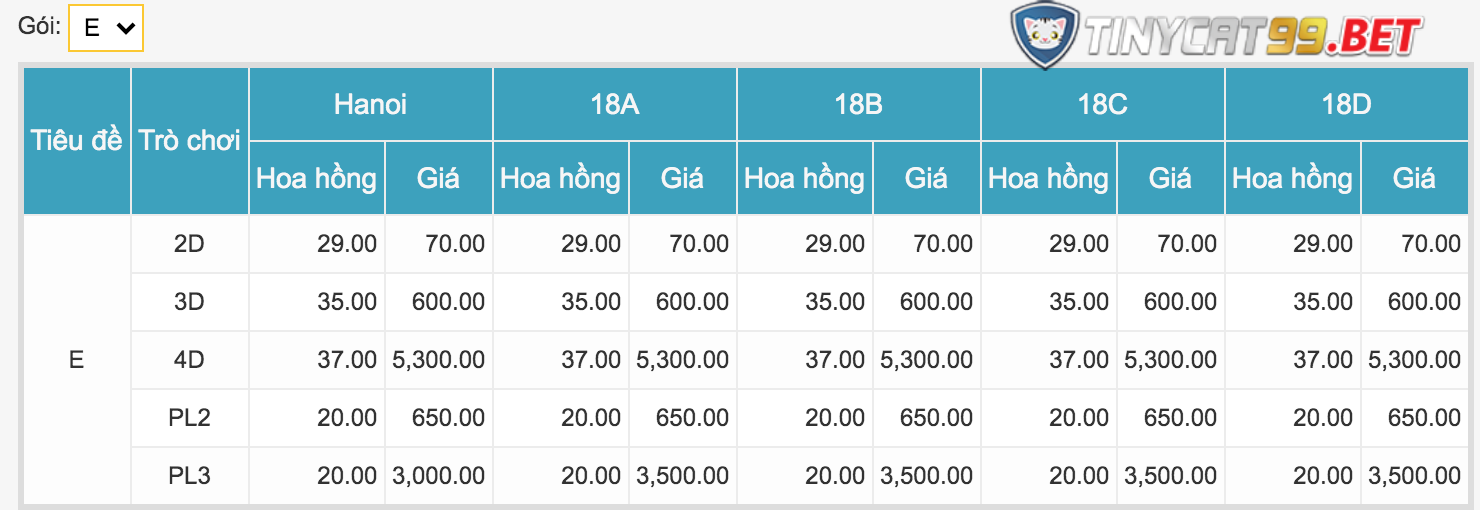This screenshot has width=1480, height=510.
Task: Click the Hoa hồng subheader under Hanoi
Action: (x=317, y=178)
